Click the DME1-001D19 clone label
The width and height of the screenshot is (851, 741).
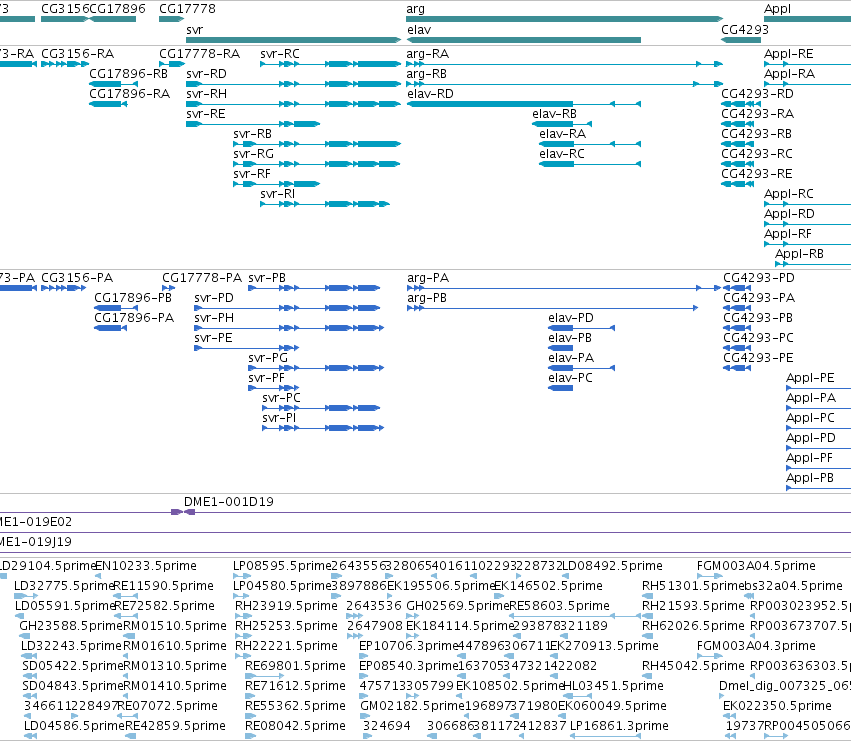228,502
